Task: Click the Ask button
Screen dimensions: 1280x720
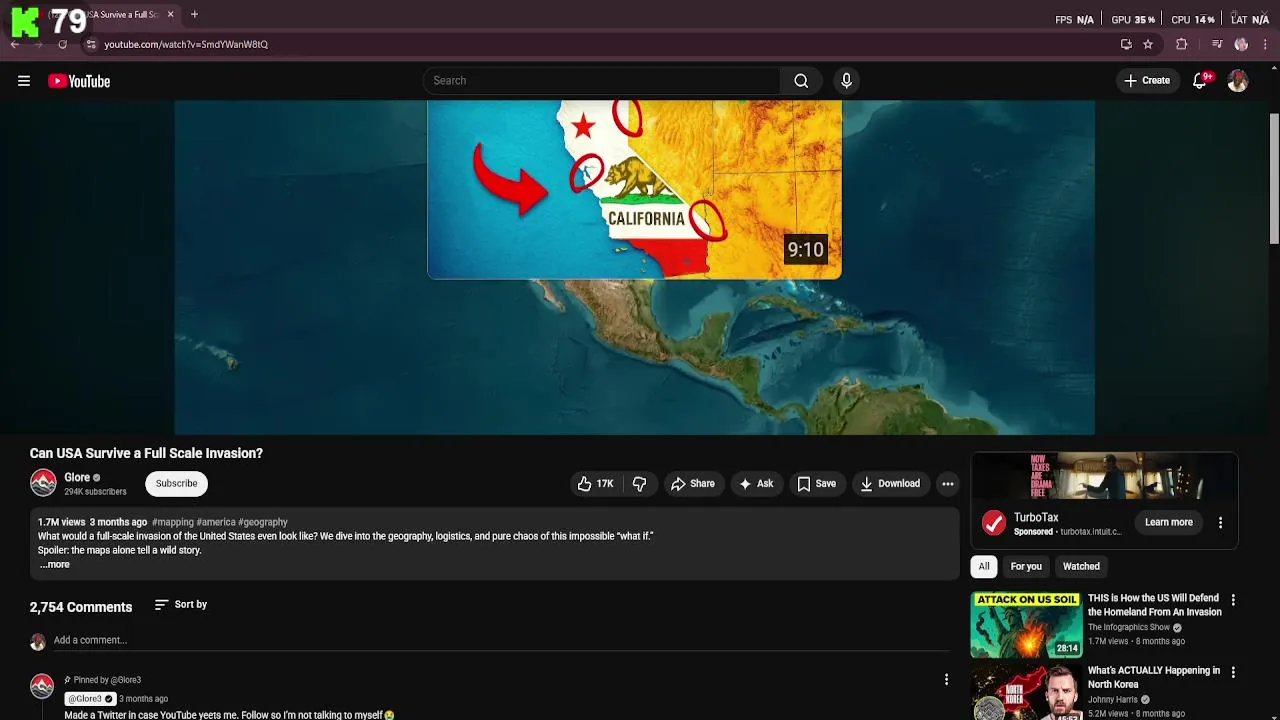Action: point(756,484)
